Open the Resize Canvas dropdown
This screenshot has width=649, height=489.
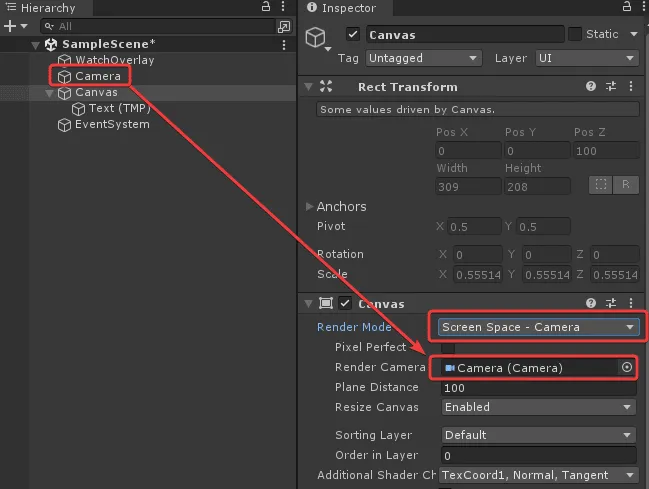[x=538, y=407]
